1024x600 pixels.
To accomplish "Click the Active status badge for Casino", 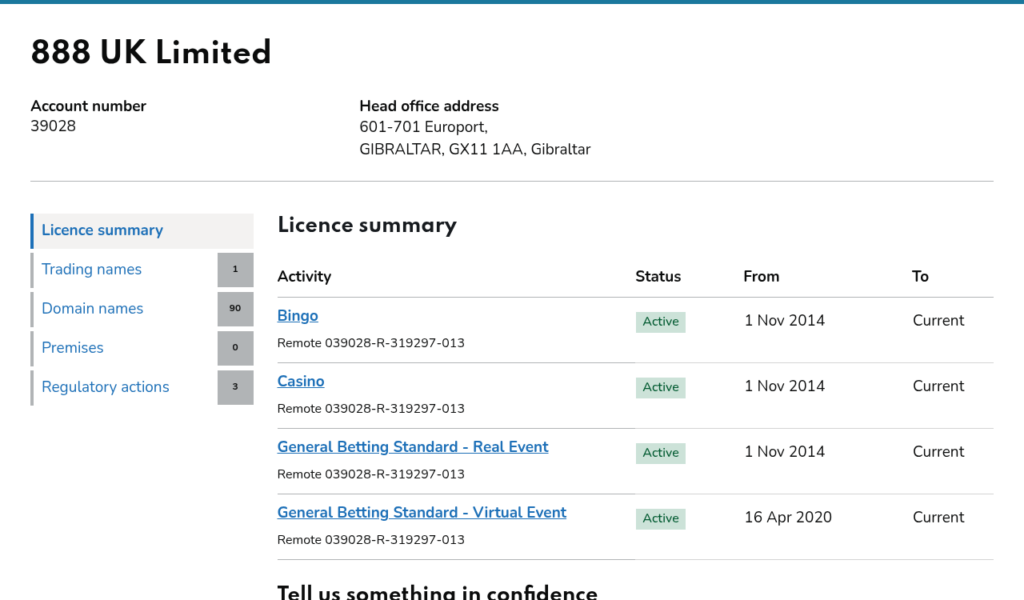I will (660, 387).
